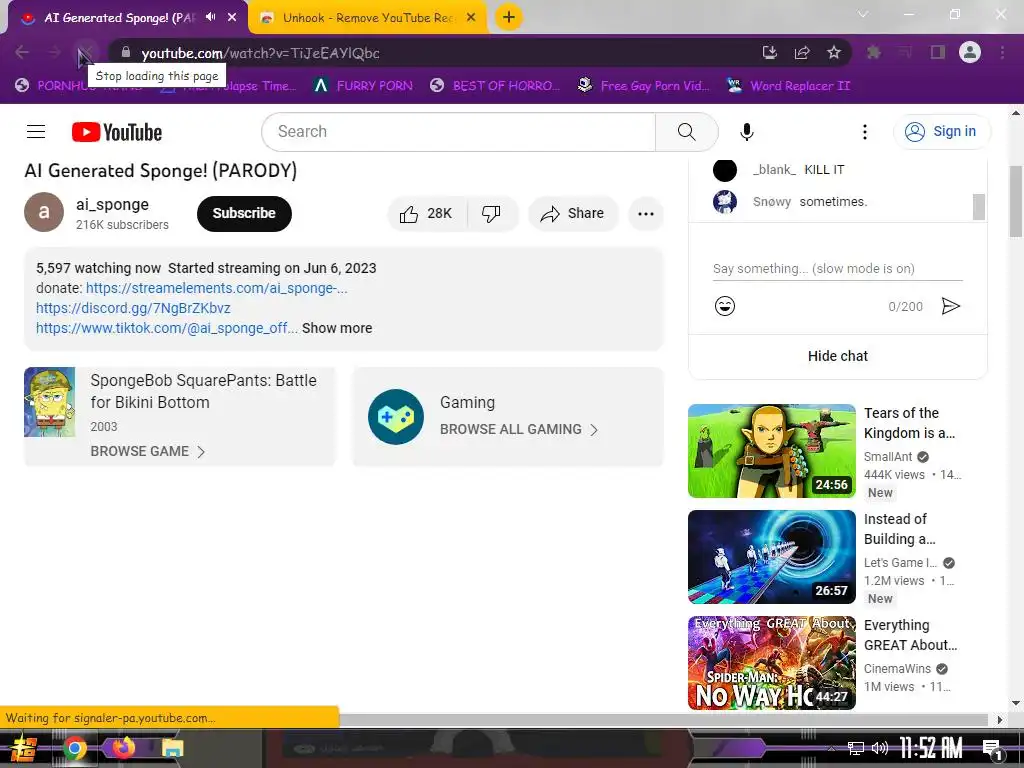1024x768 pixels.
Task: Open the FURRY PORN bookmark
Action: coord(362,86)
